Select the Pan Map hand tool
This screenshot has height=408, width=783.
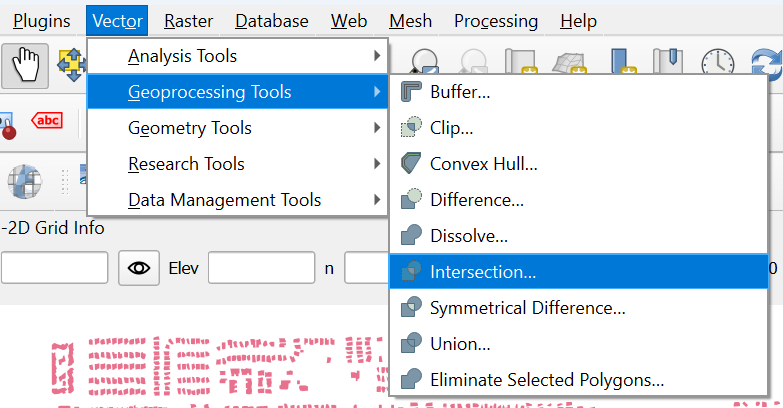pos(25,64)
